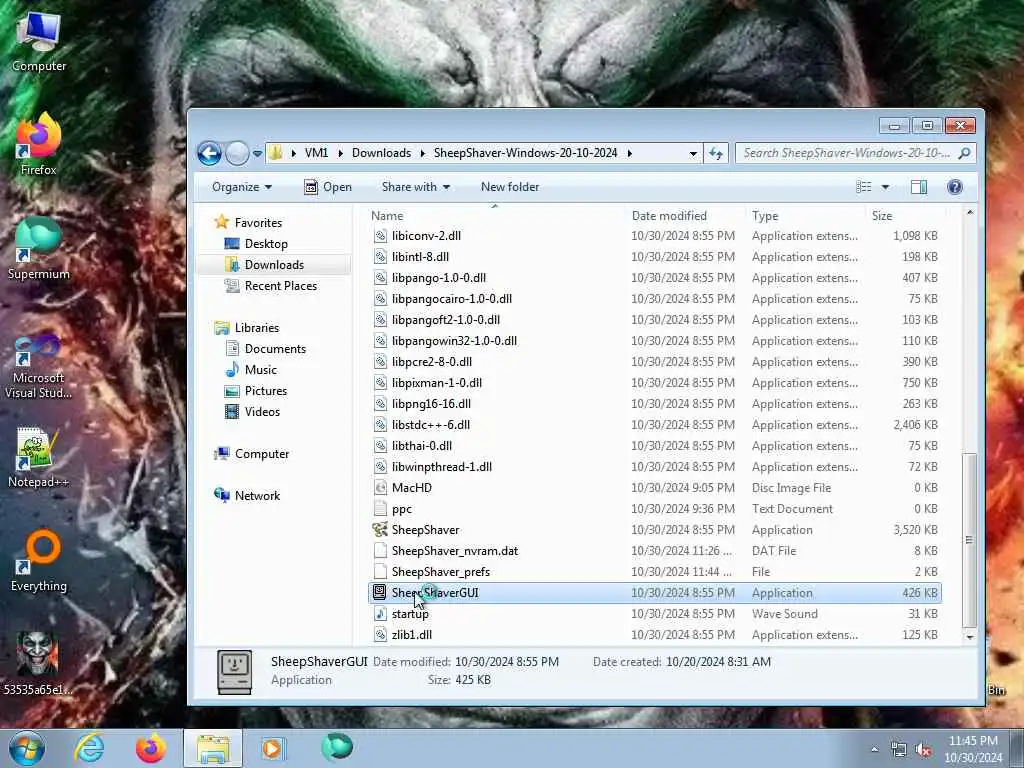Click the taskbar clock showing 11:45 PM
Screen dimensions: 1024x768
[x=973, y=749]
